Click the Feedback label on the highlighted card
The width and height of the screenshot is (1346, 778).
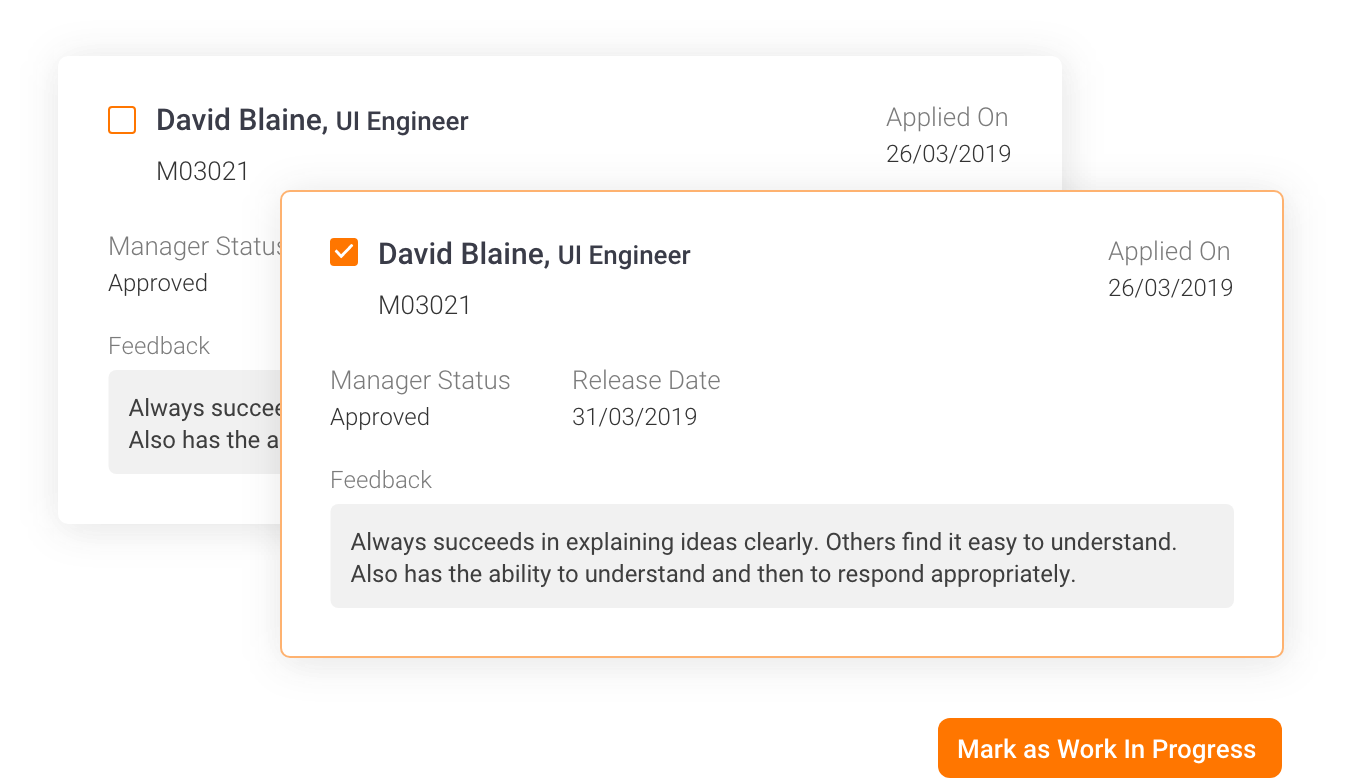[x=381, y=480]
